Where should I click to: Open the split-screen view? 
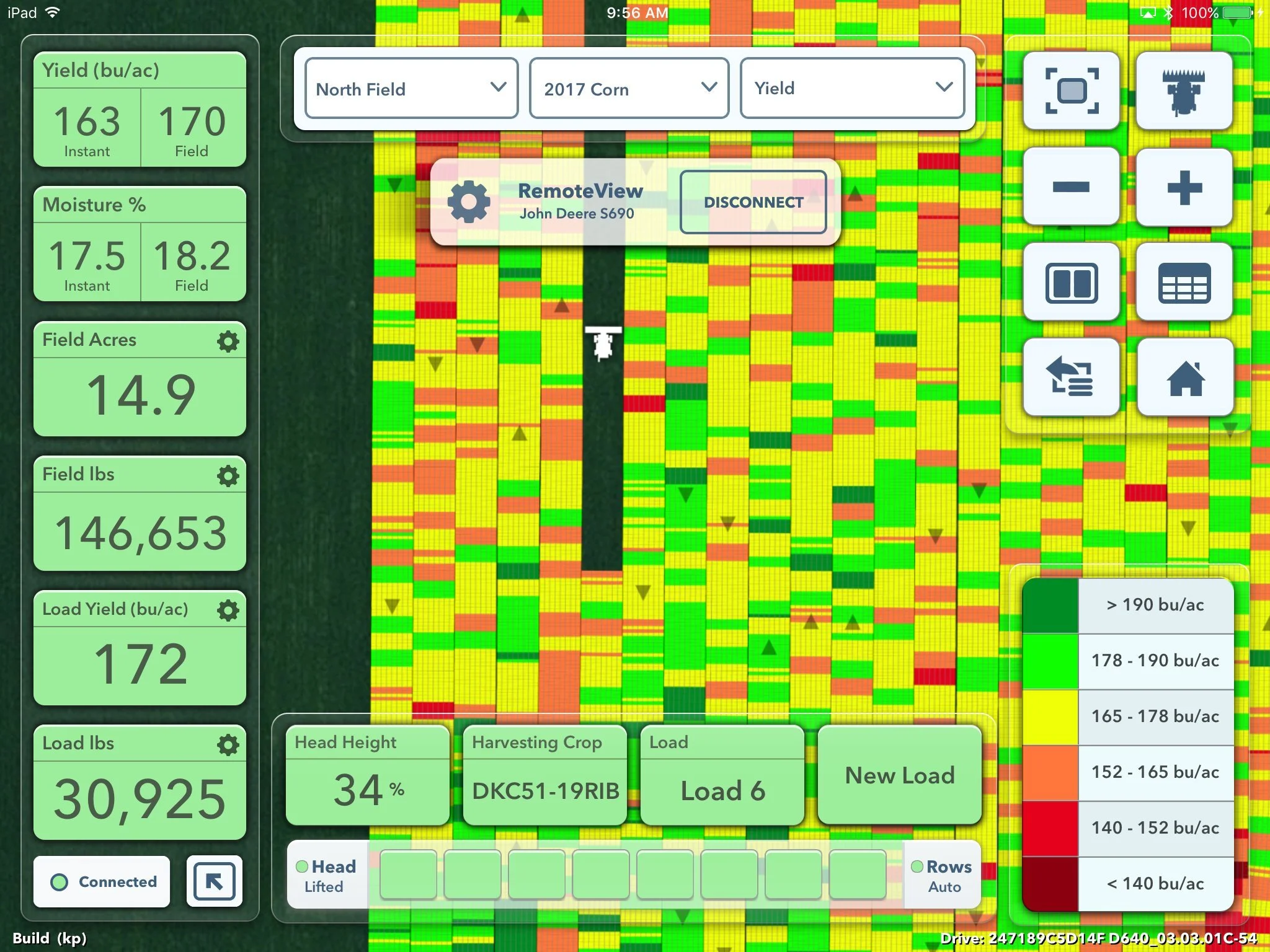click(1071, 282)
